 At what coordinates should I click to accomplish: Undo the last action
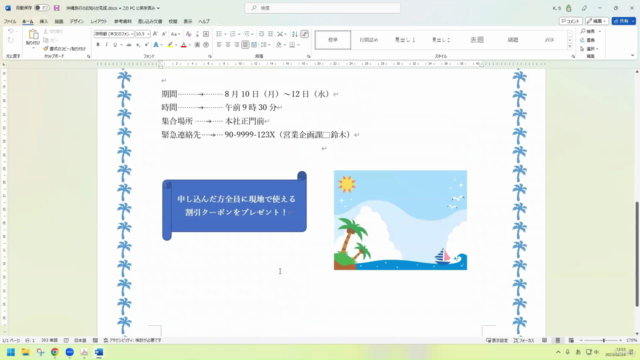[x=11, y=31]
